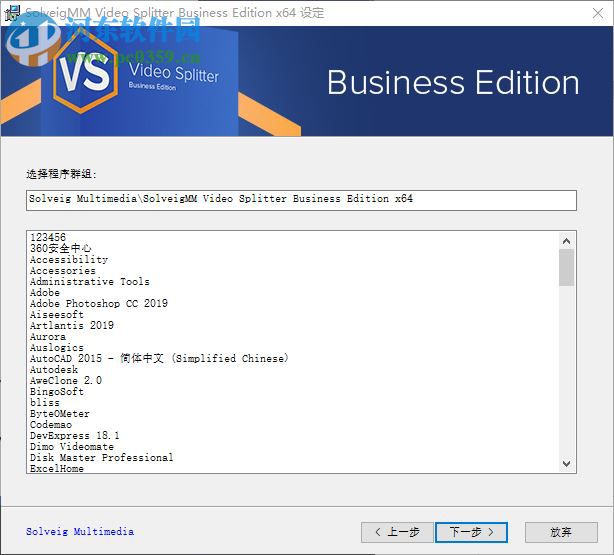Screen dimensions: 614x555
Task: Select 'AweClone 2.0' in list
Action: coord(66,380)
